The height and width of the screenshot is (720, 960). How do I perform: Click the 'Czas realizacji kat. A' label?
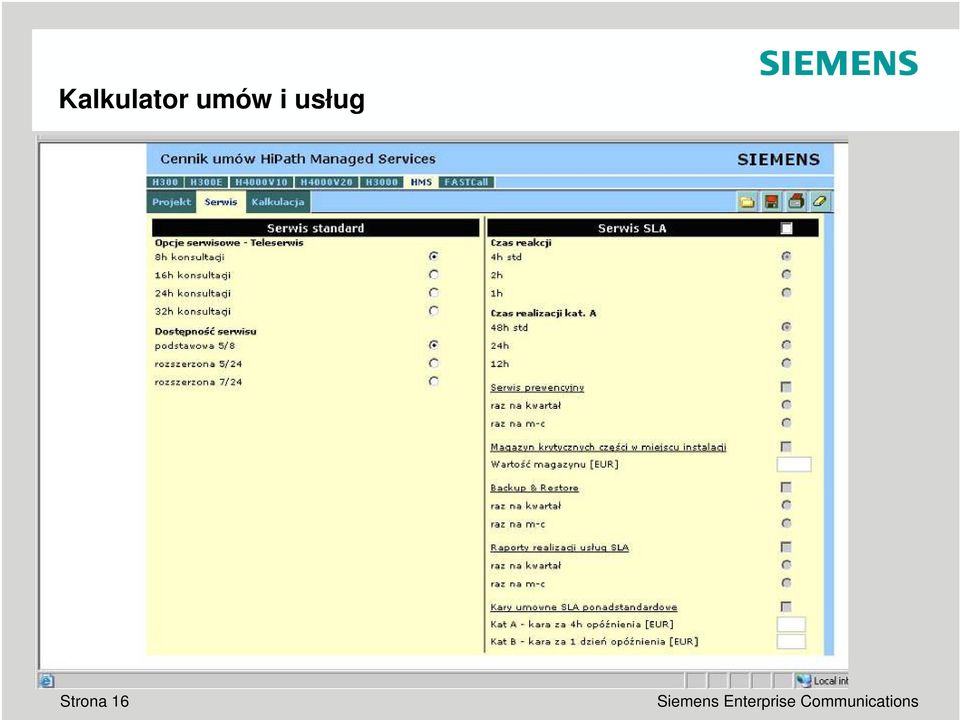(x=543, y=313)
